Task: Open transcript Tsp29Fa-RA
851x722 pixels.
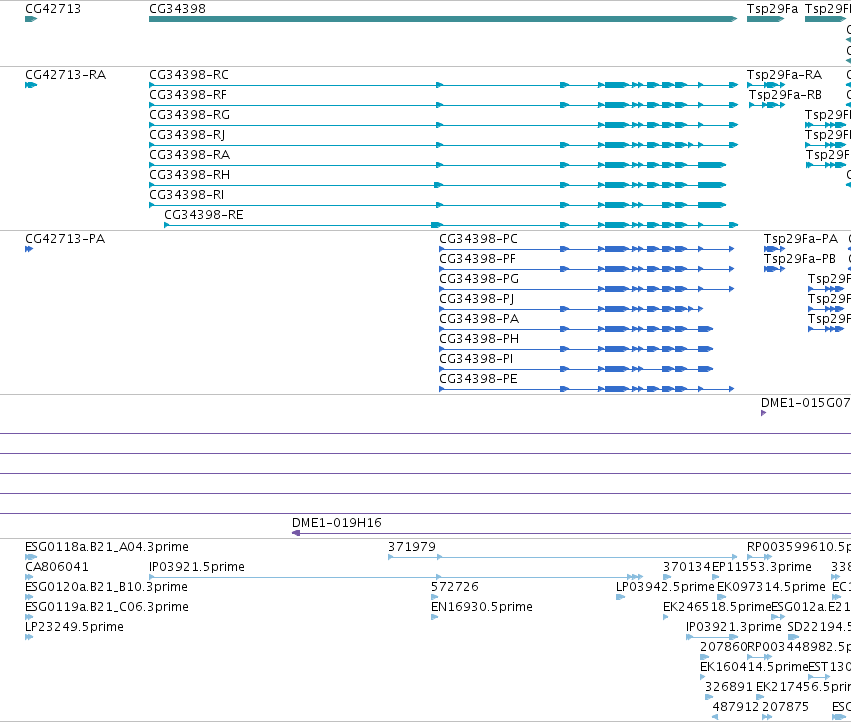Action: point(784,75)
